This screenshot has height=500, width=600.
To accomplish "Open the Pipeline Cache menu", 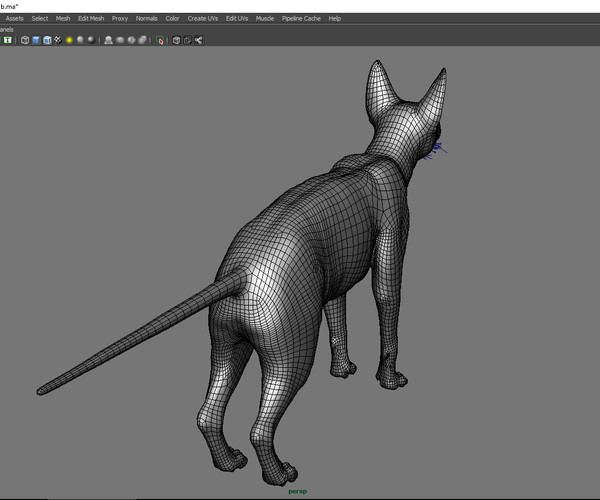I will (301, 18).
